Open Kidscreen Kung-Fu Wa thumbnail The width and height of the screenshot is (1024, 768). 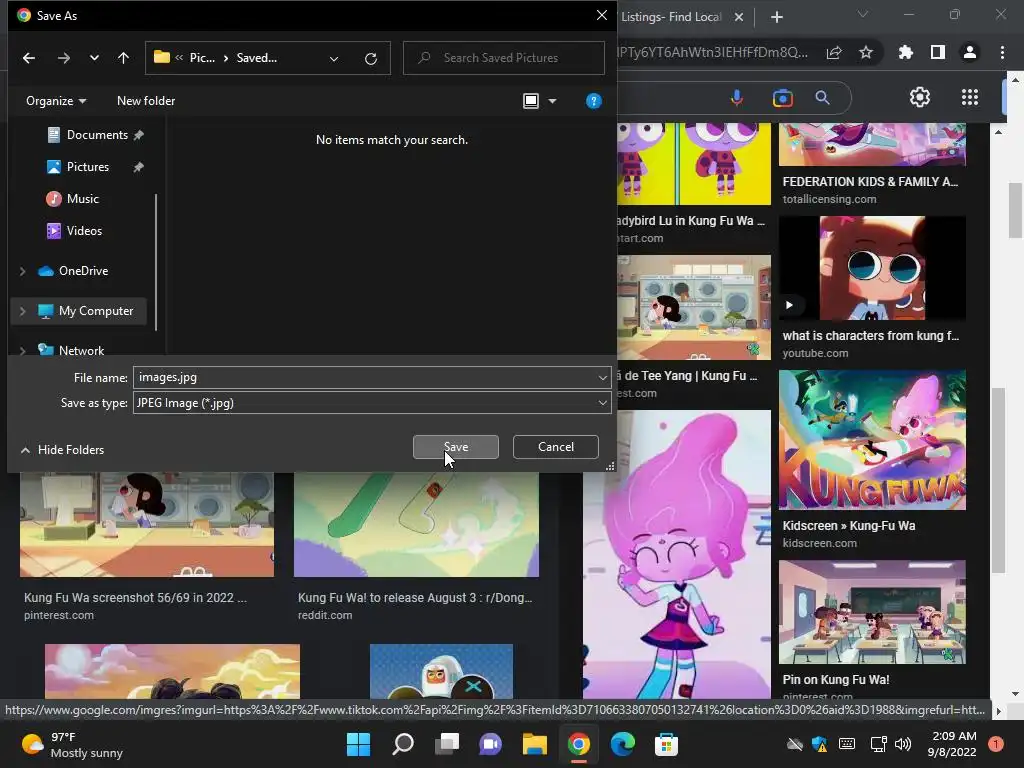(x=872, y=440)
